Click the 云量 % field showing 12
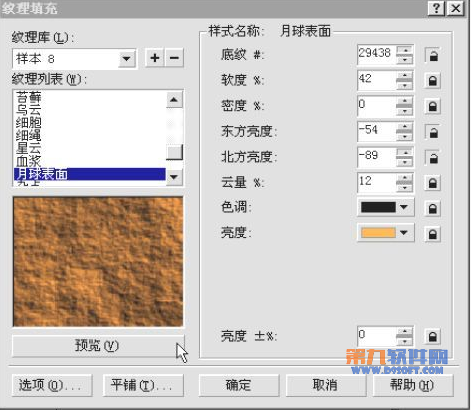This screenshot has width=471, height=410. (377, 183)
